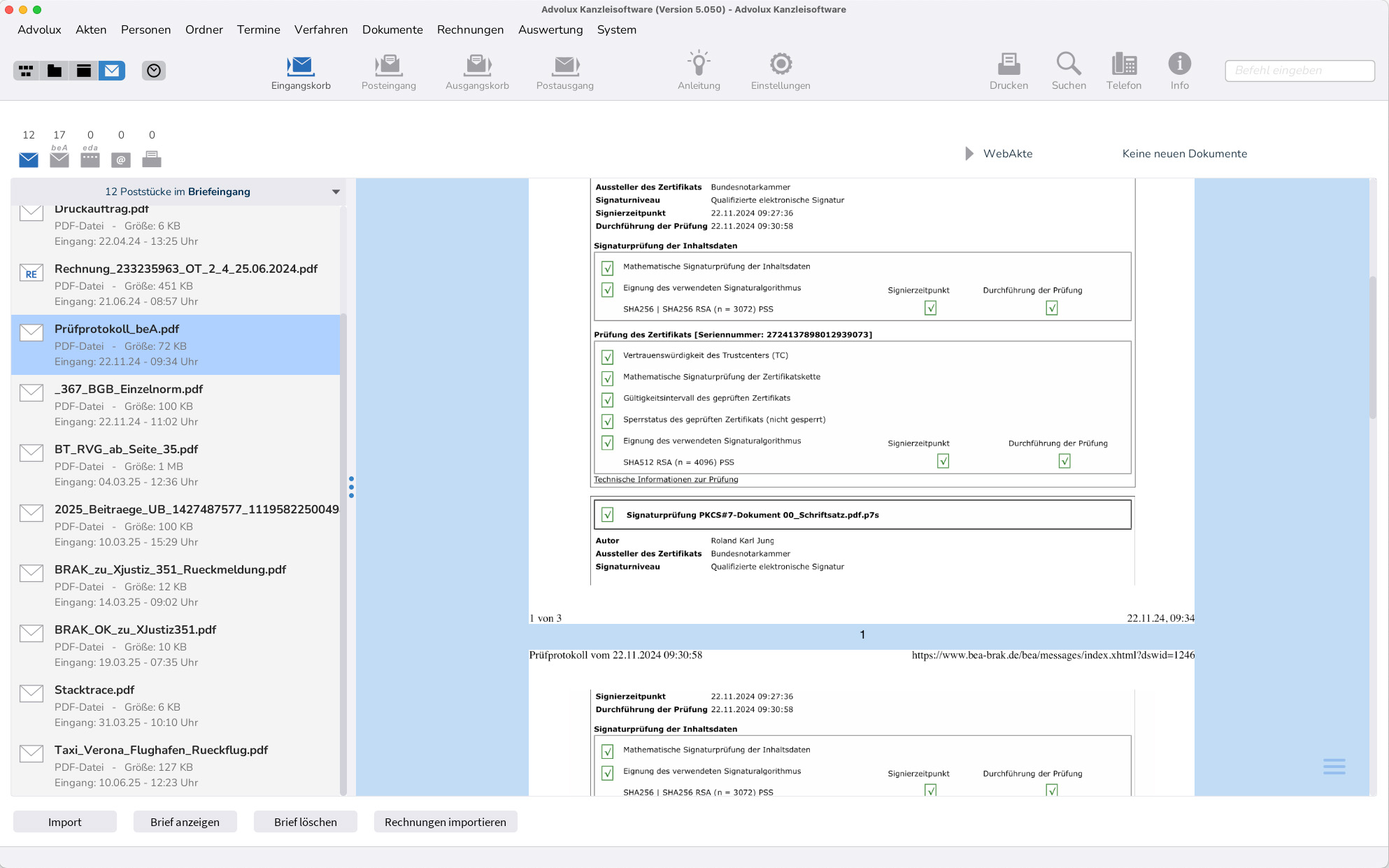Screen dimensions: 1389x868
Task: Open the Auswertung menu
Action: [x=550, y=29]
